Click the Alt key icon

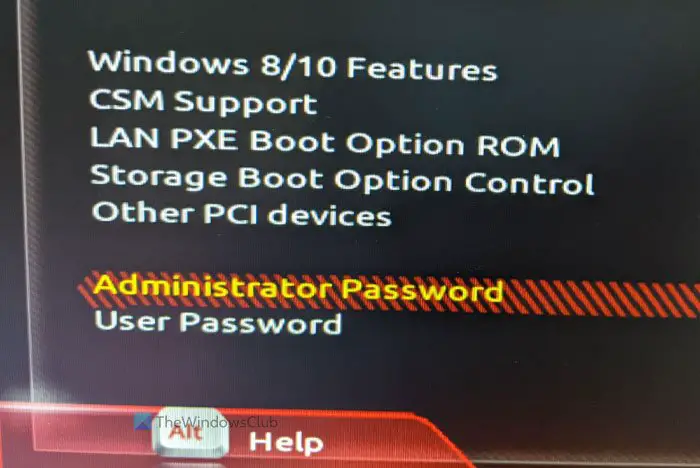pos(190,433)
